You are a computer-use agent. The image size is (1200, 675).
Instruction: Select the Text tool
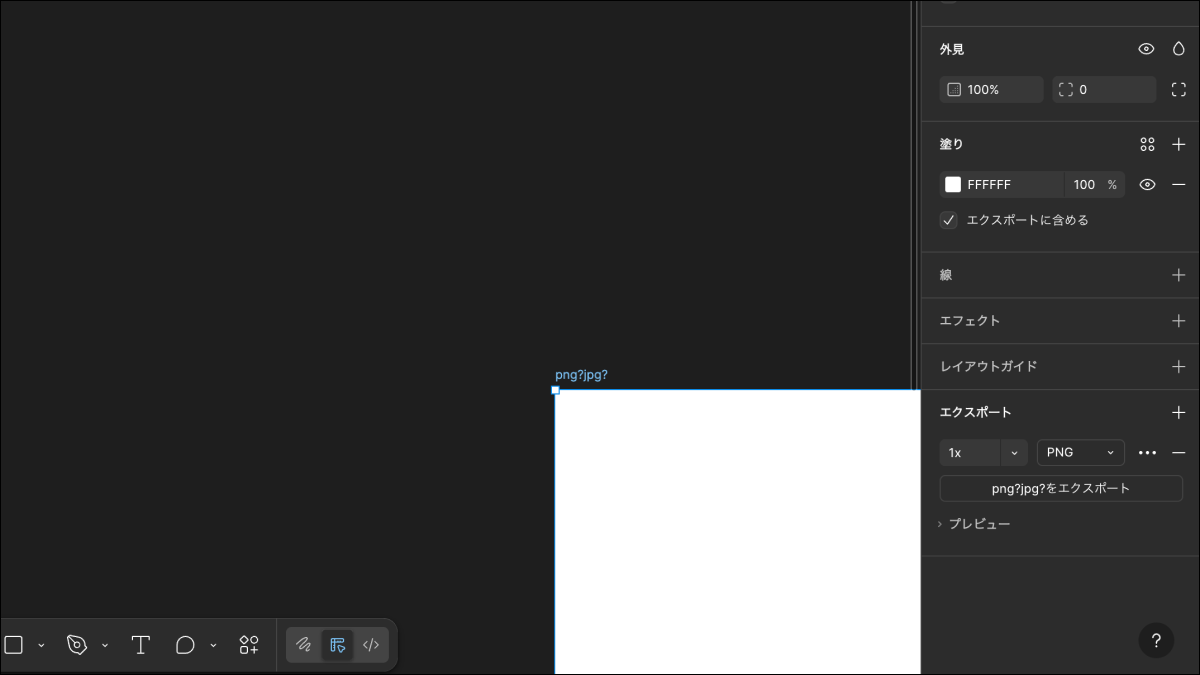coord(141,645)
